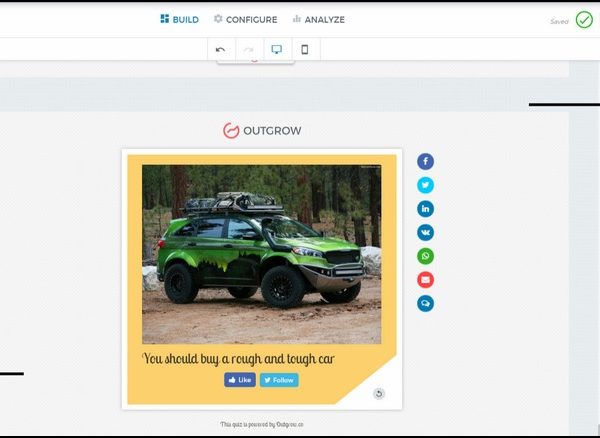Click the Facebook Like button

240,380
